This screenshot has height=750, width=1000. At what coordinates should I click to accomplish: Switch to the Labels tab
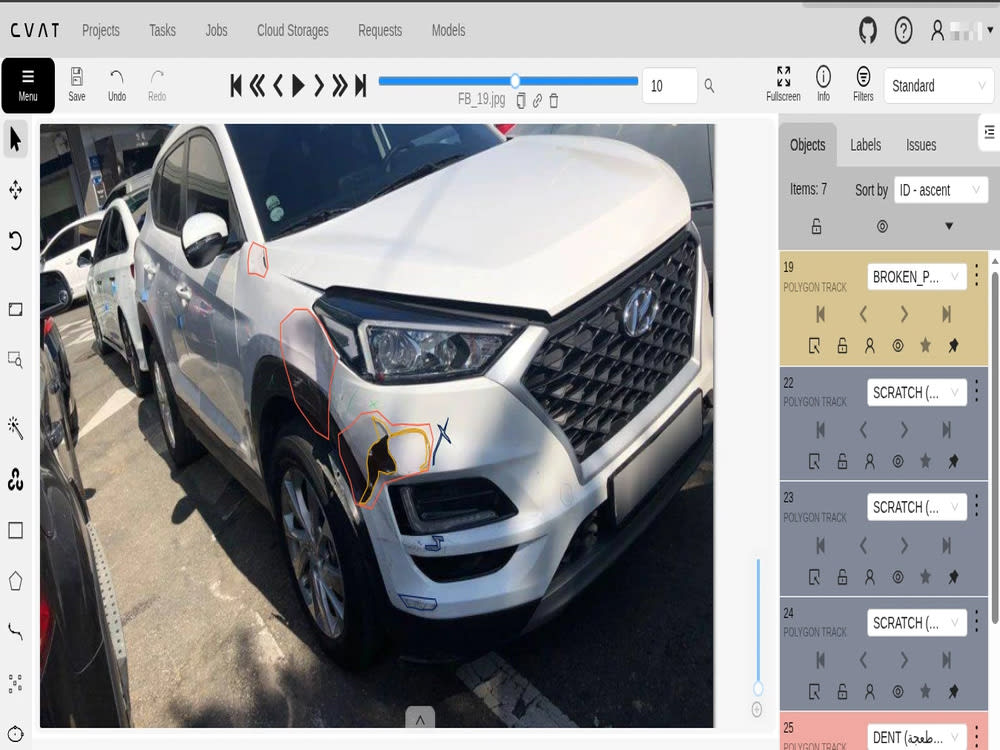pyautogui.click(x=865, y=145)
